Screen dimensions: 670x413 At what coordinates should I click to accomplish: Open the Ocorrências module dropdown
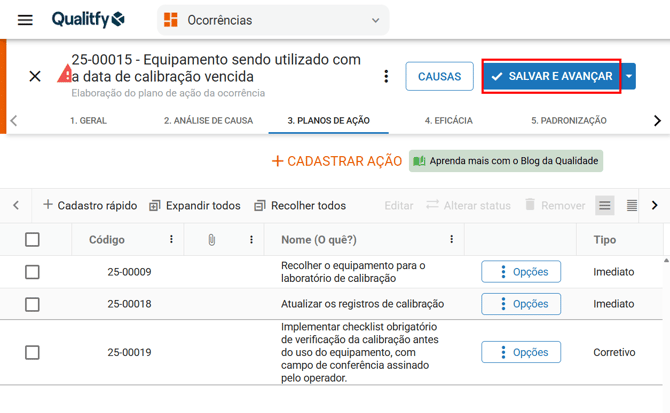[273, 20]
